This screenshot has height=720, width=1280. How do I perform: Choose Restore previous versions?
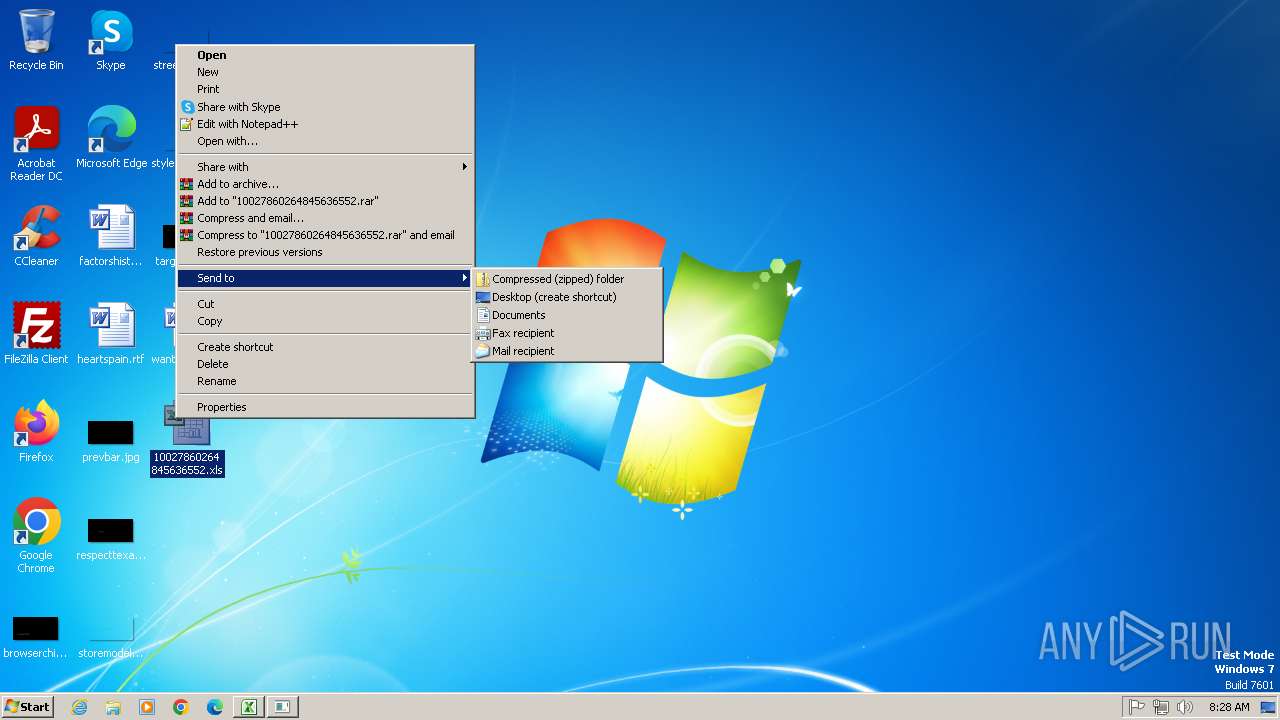(325, 252)
